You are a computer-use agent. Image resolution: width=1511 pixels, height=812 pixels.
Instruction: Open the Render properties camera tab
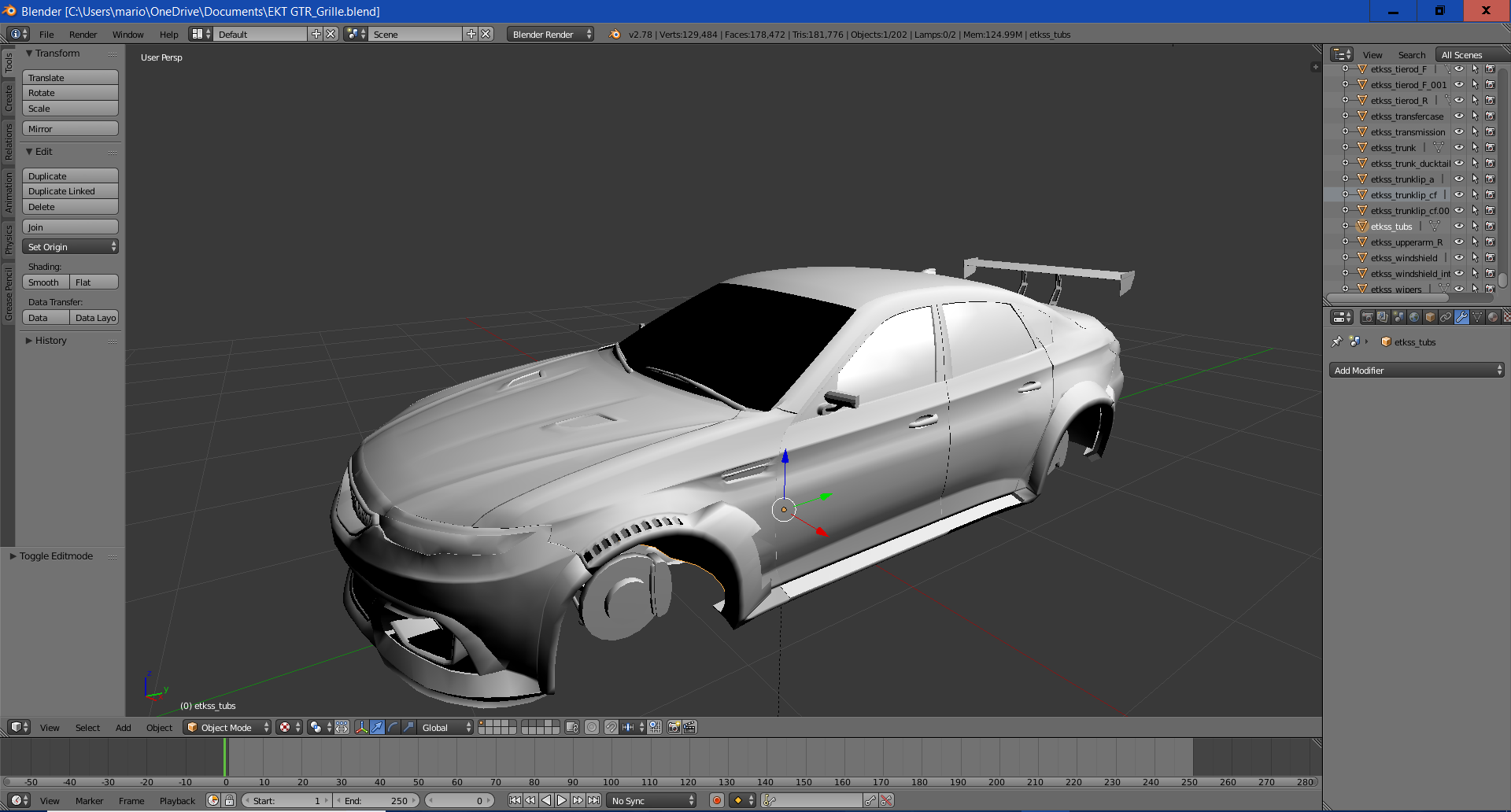pyautogui.click(x=1368, y=317)
